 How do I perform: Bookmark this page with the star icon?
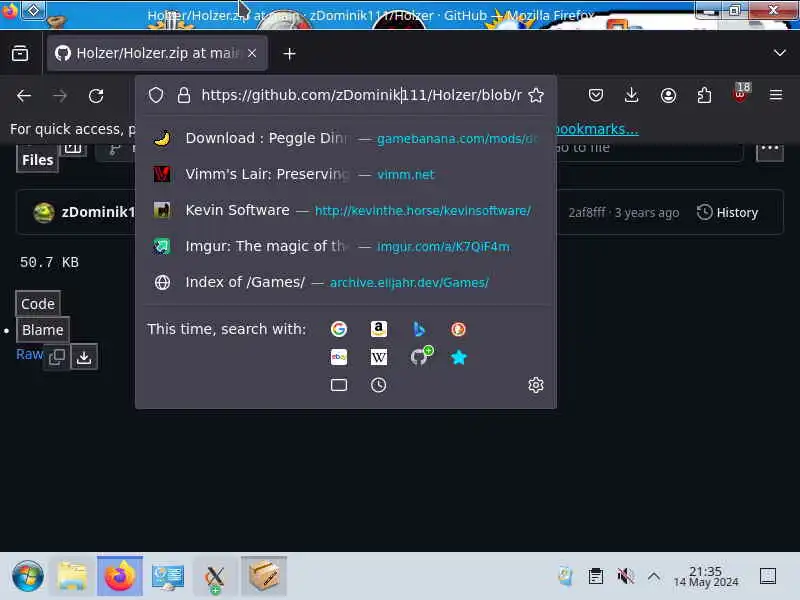tap(536, 95)
